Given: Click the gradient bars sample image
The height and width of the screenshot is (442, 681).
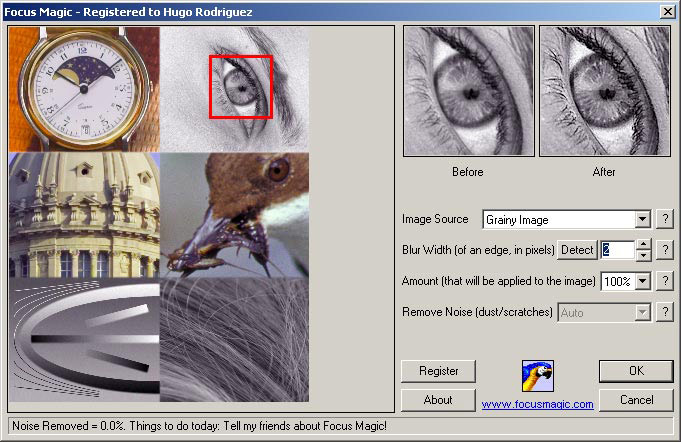Looking at the screenshot, I should [84, 340].
